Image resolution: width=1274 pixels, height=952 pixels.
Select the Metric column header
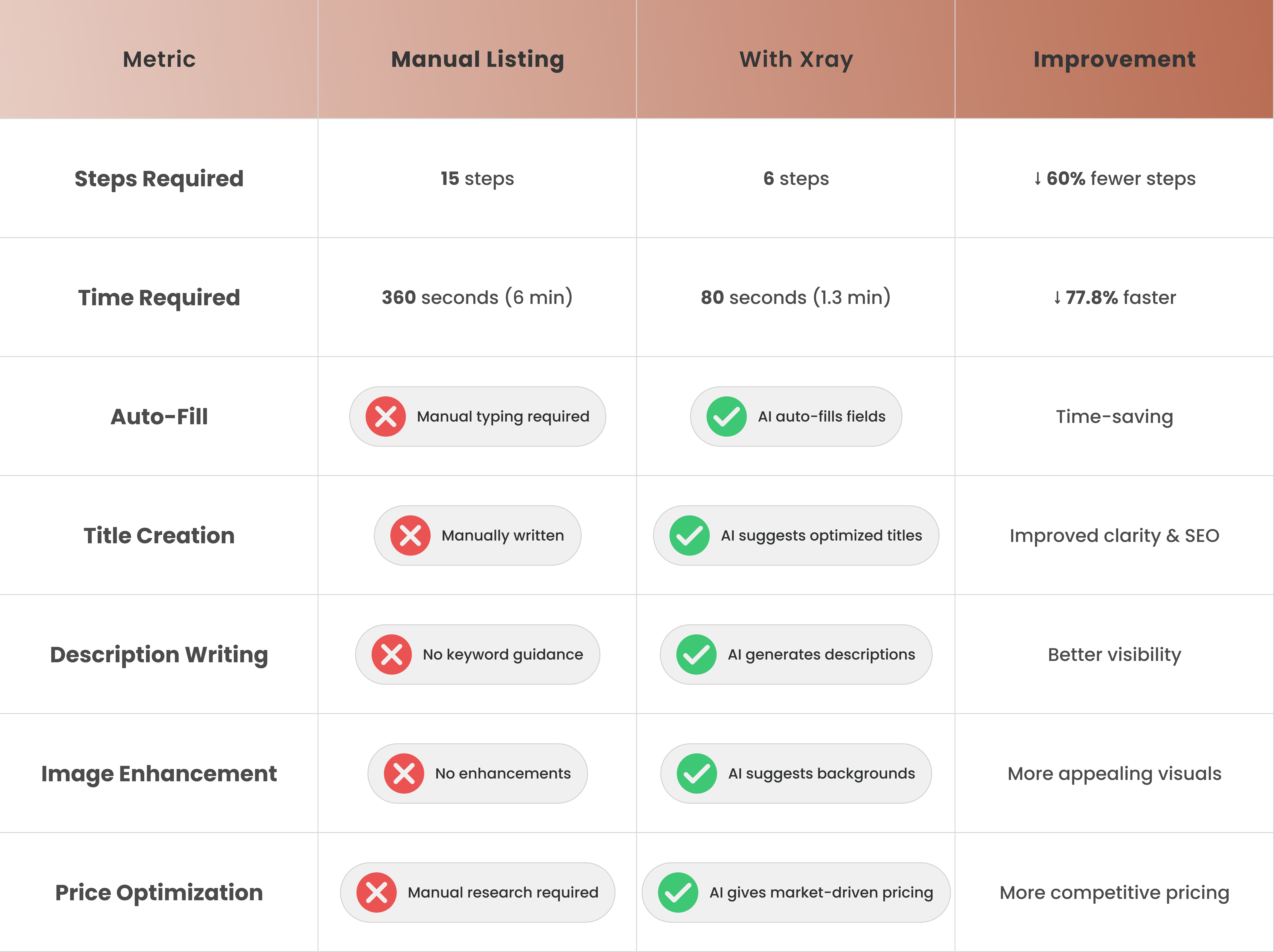tap(159, 59)
